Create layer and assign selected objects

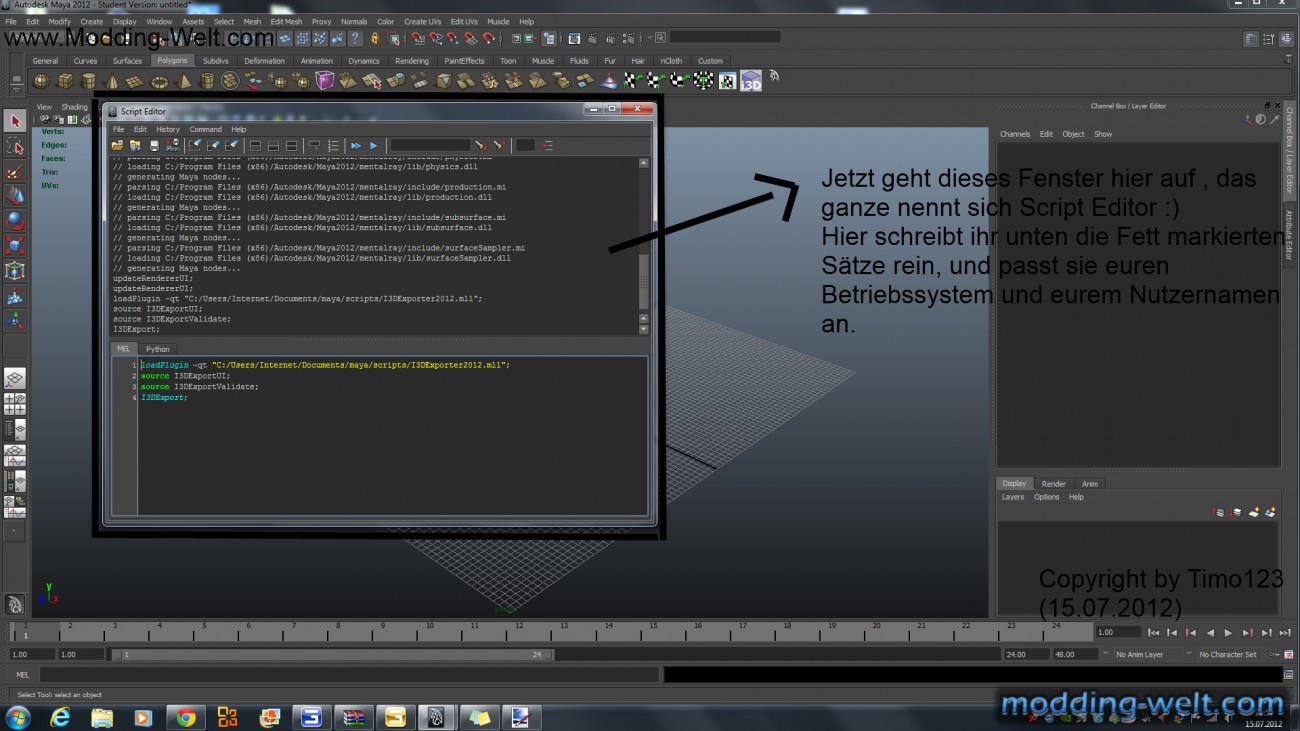[x=1270, y=512]
